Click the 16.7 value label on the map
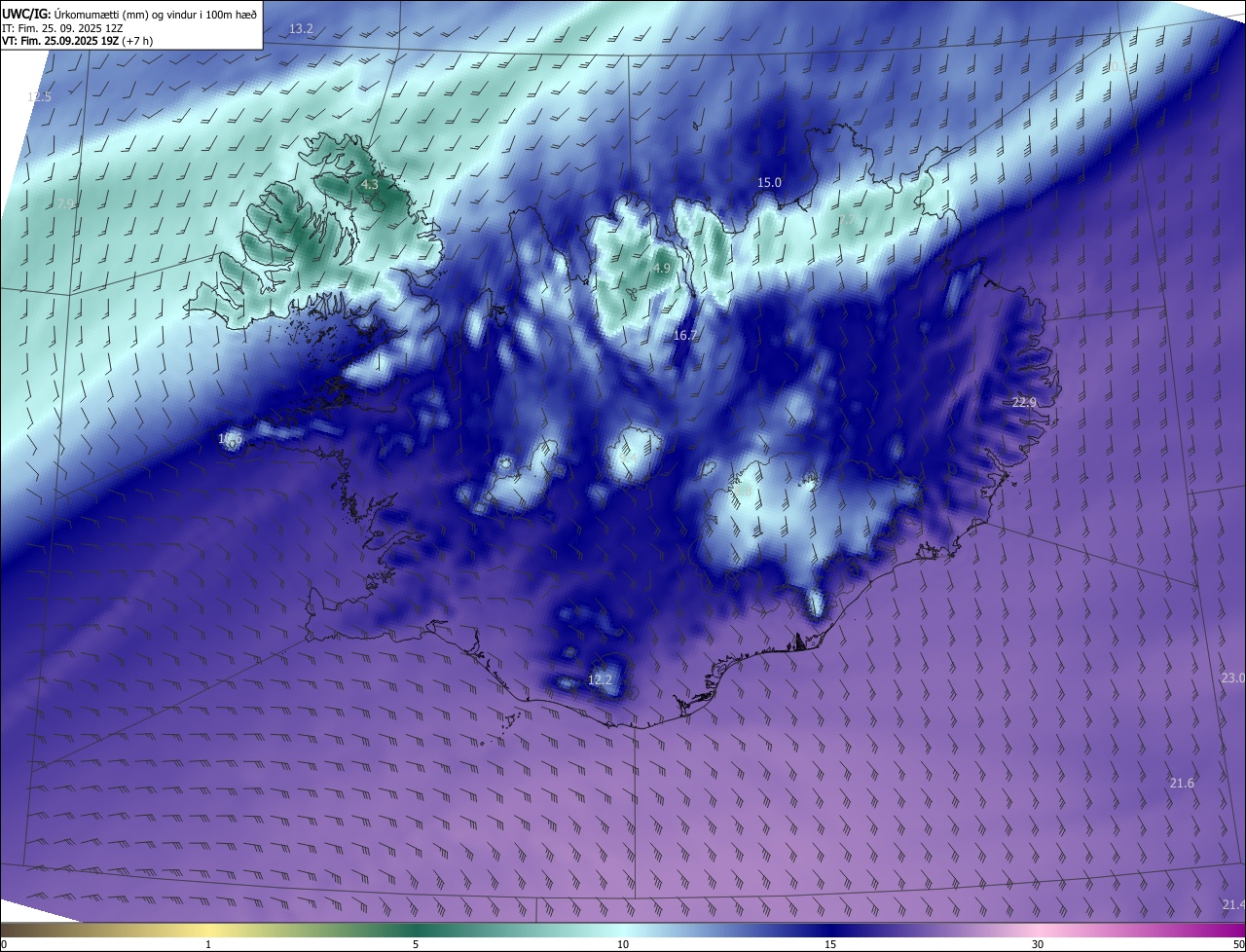 click(x=685, y=336)
